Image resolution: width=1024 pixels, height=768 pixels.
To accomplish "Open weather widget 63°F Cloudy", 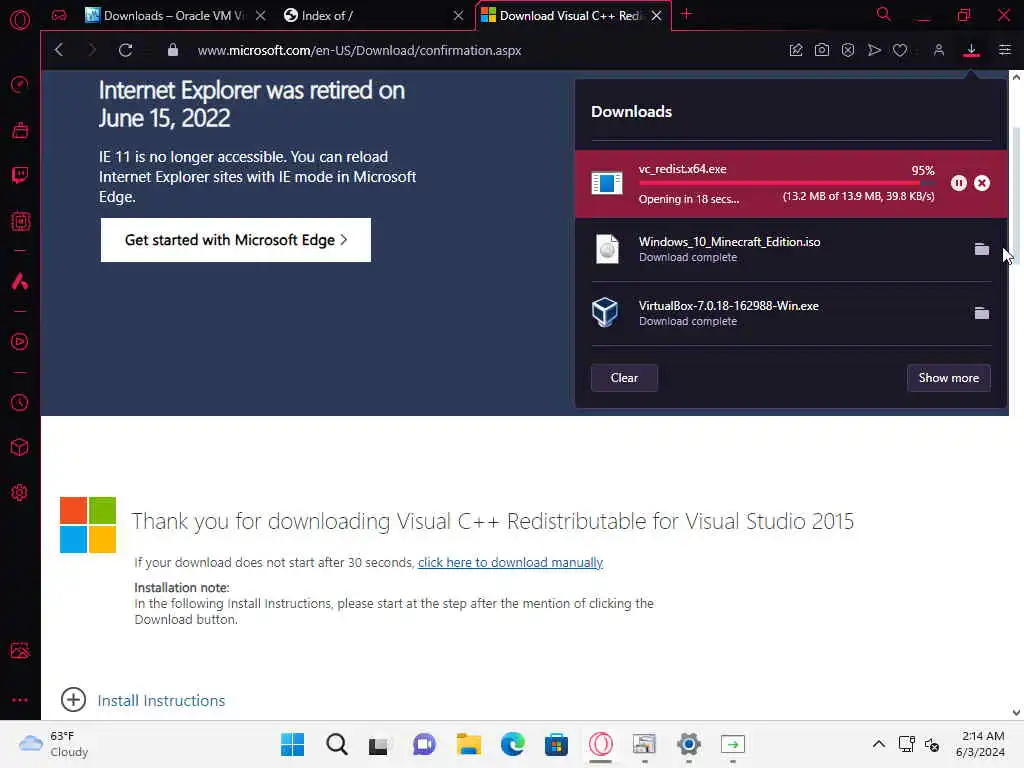I will 54,744.
